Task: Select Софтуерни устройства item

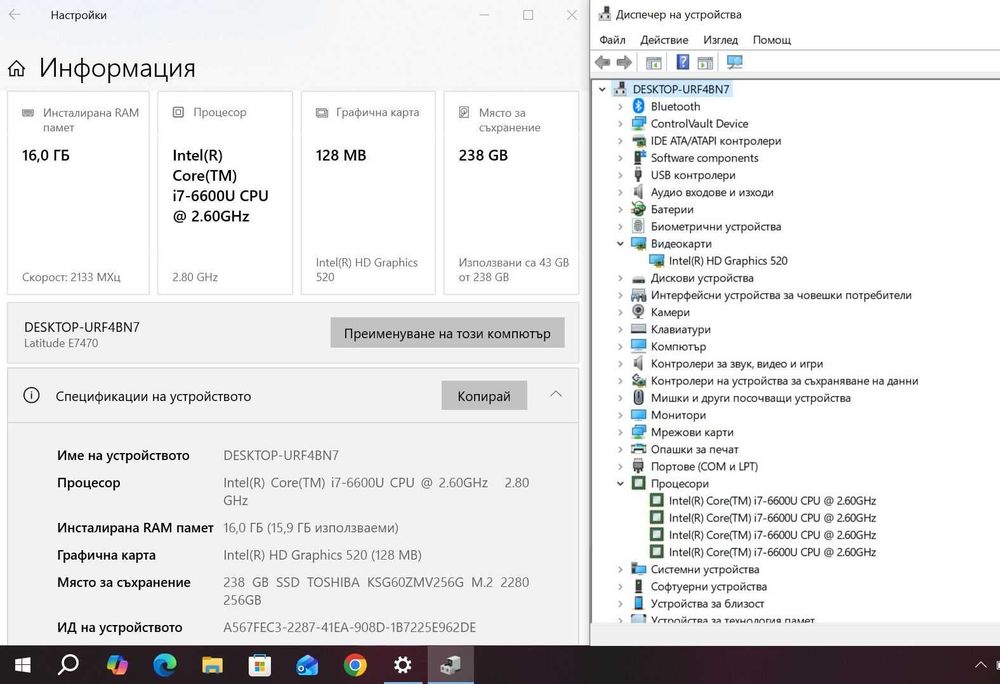Action: [709, 586]
